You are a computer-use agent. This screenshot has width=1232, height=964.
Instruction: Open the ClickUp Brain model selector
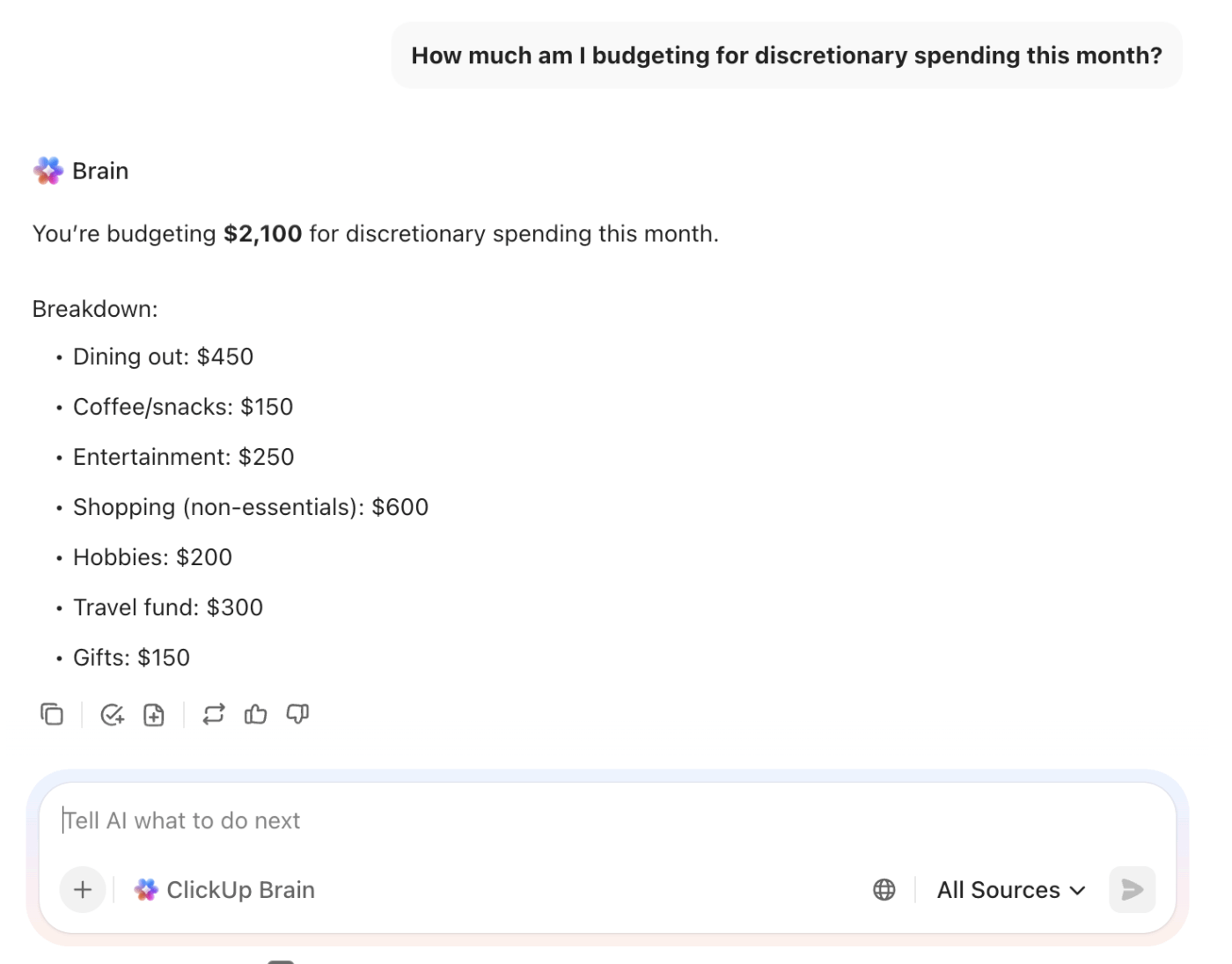[x=224, y=890]
